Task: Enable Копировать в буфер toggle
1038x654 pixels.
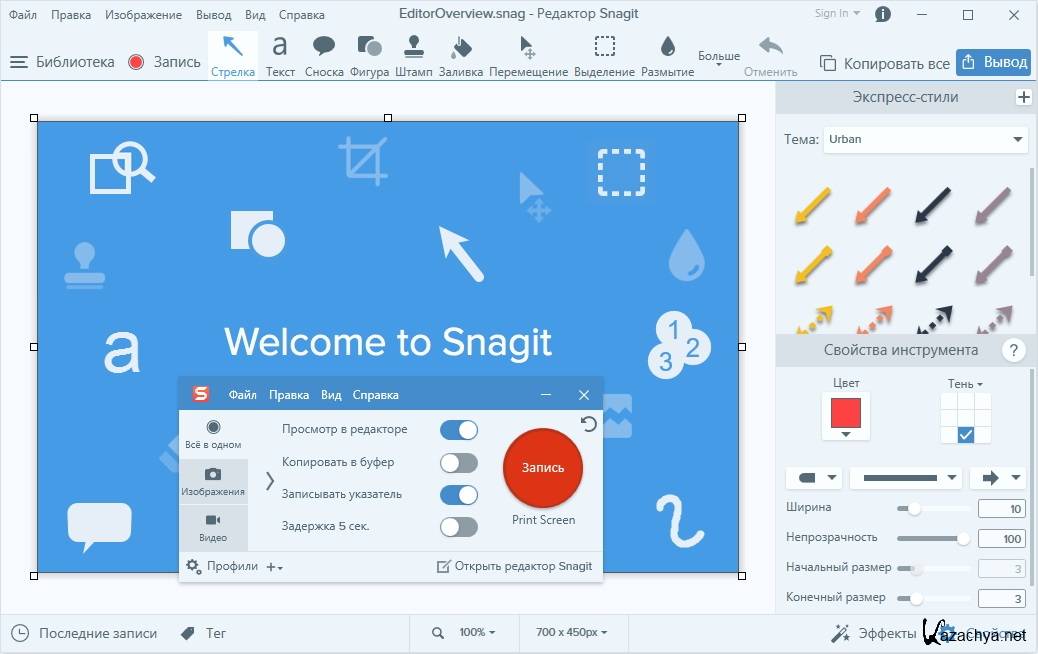Action: [x=459, y=462]
